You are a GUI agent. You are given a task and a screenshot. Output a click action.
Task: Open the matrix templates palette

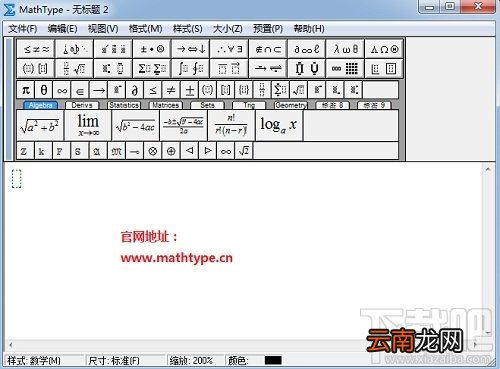[x=345, y=69]
